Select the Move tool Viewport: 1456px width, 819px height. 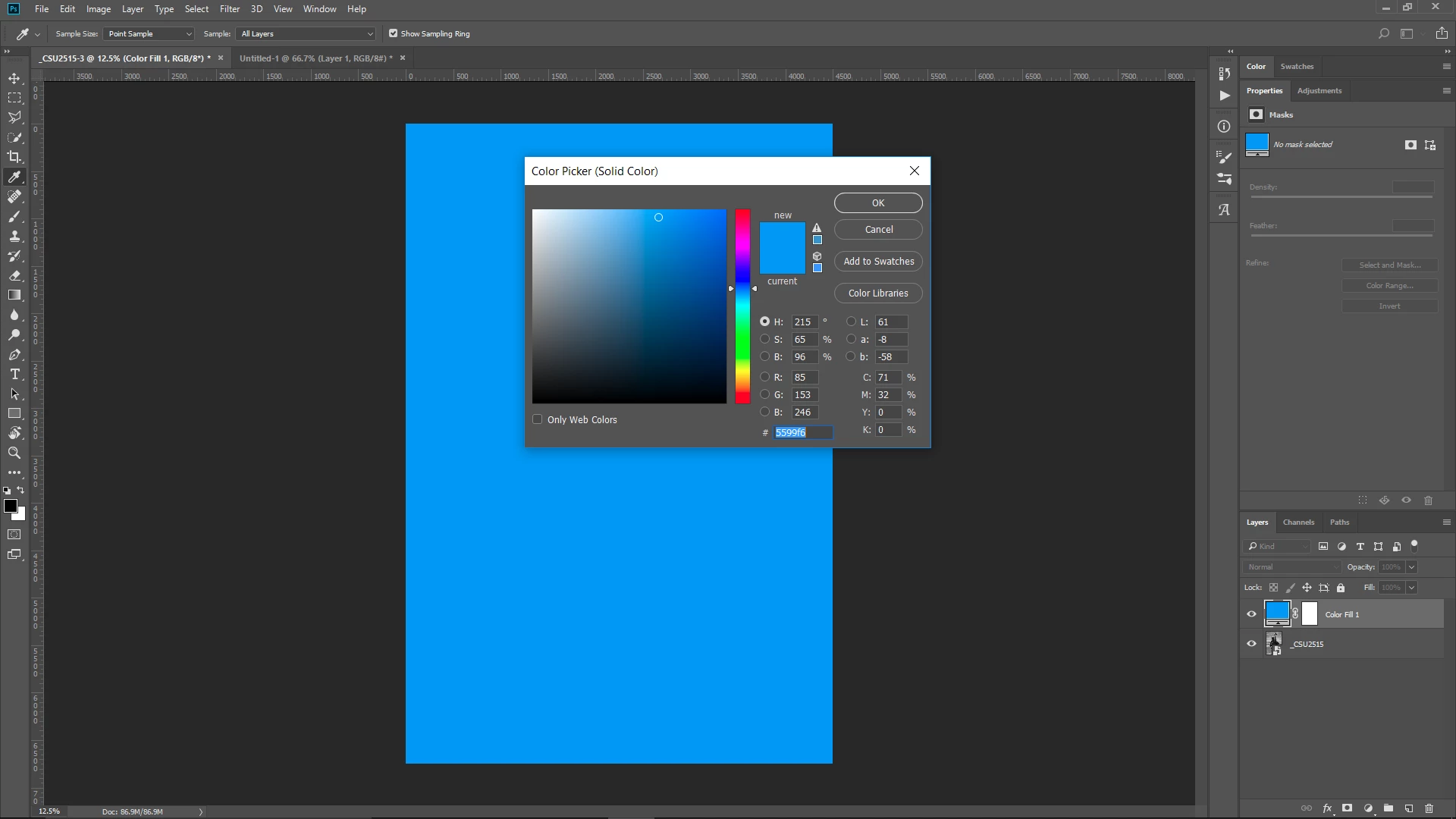pos(14,79)
